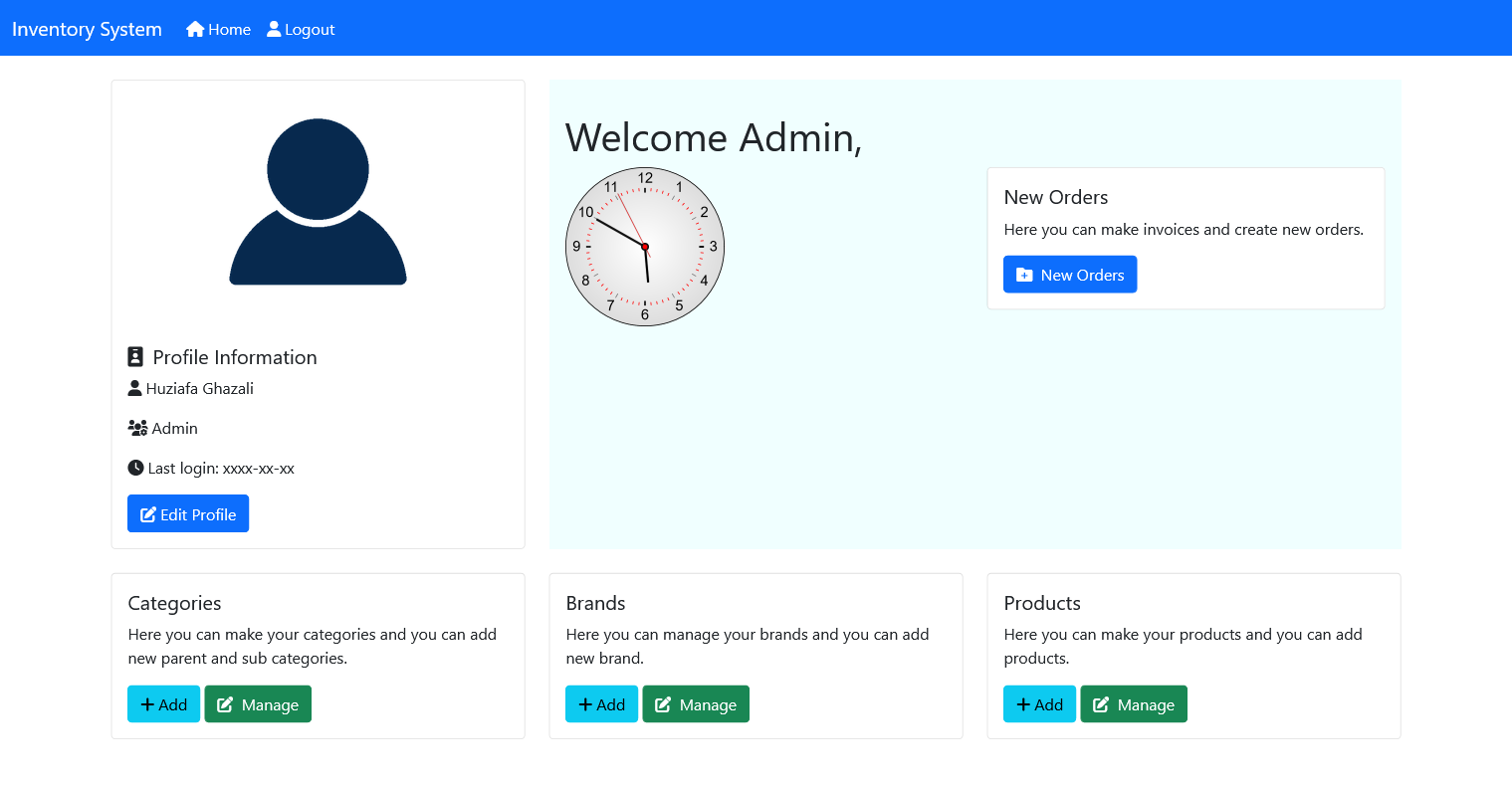Click the edit icon in Brands Manage button
The height and width of the screenshot is (787, 1512).
[x=663, y=703]
